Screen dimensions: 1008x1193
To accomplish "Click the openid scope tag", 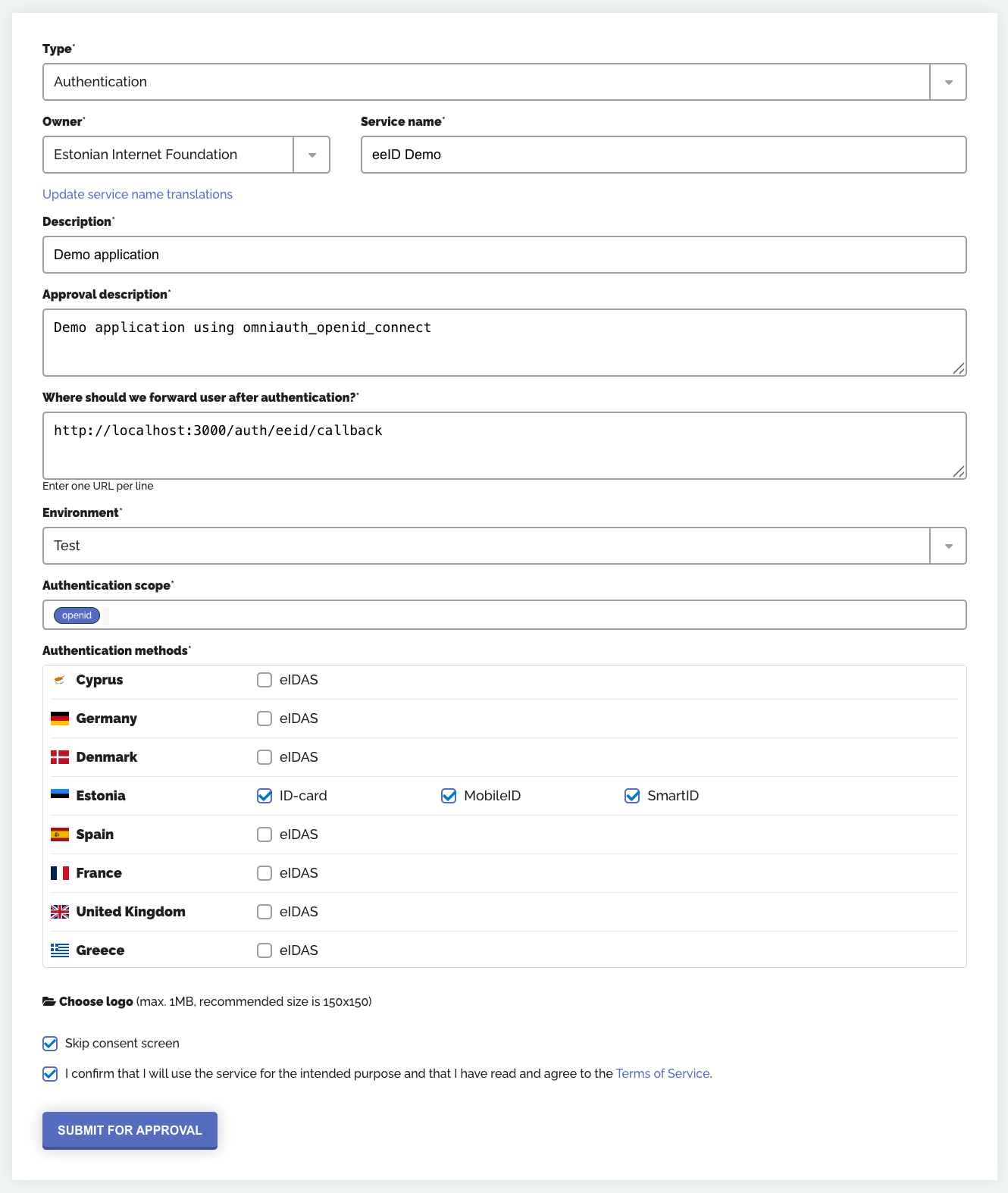I will 77,615.
